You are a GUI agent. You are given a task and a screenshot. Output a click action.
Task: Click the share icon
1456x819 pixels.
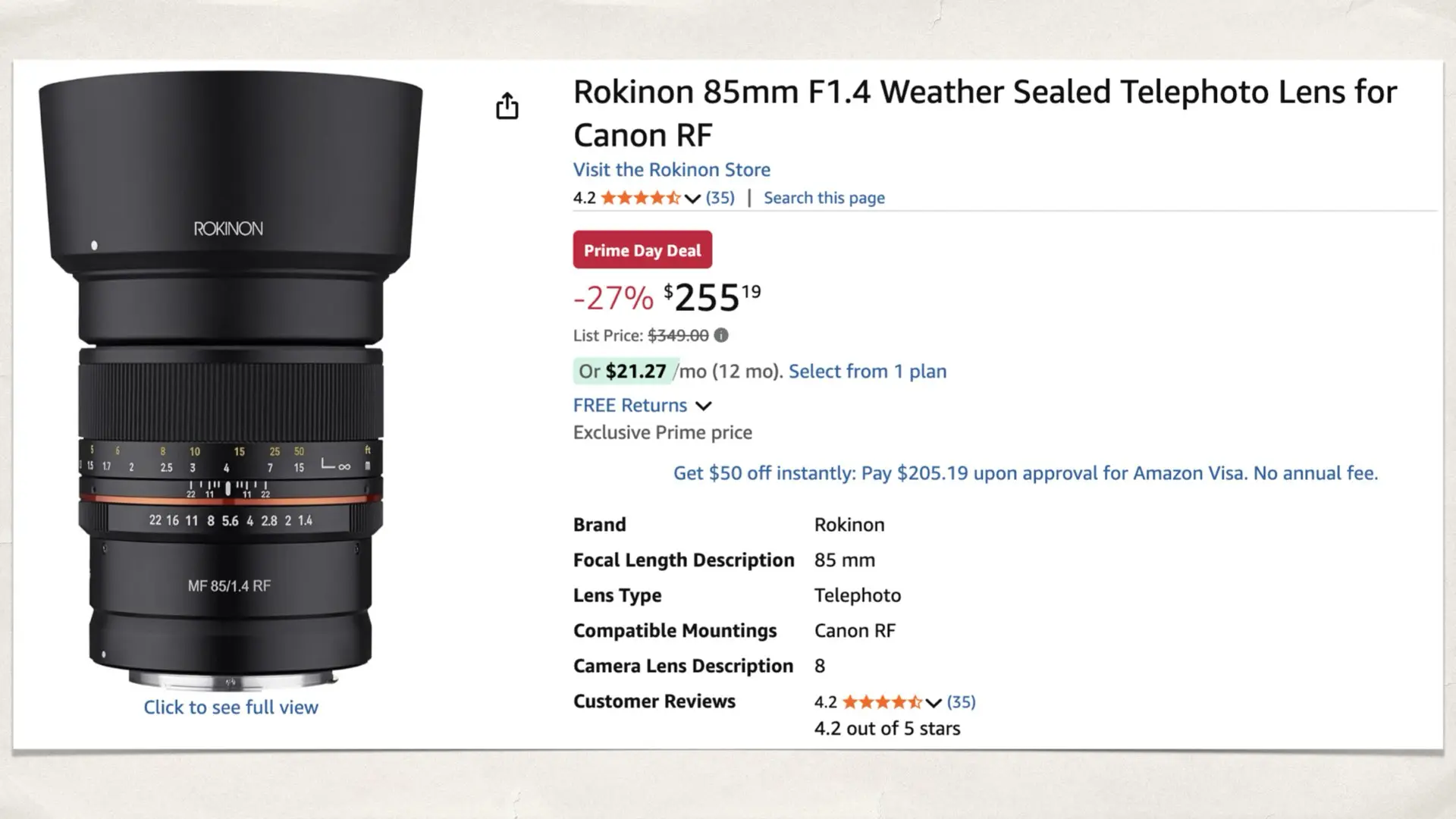click(507, 106)
